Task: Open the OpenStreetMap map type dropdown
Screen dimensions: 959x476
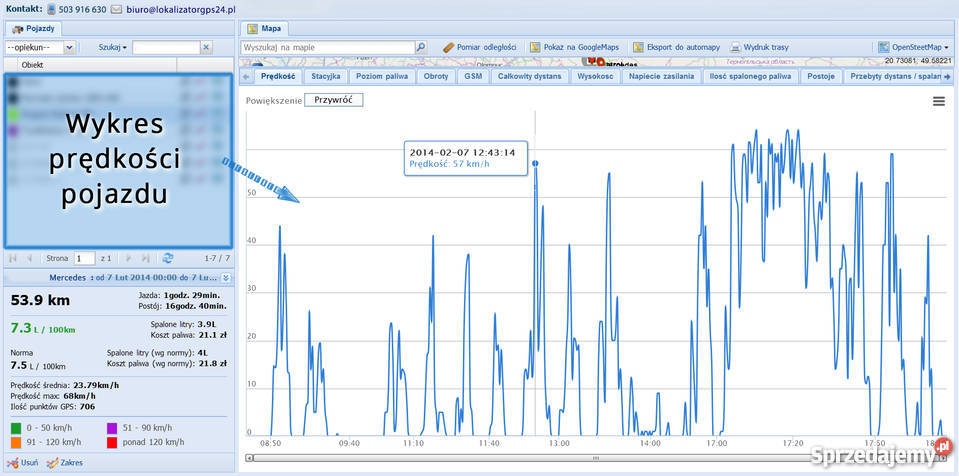Action: click(947, 48)
